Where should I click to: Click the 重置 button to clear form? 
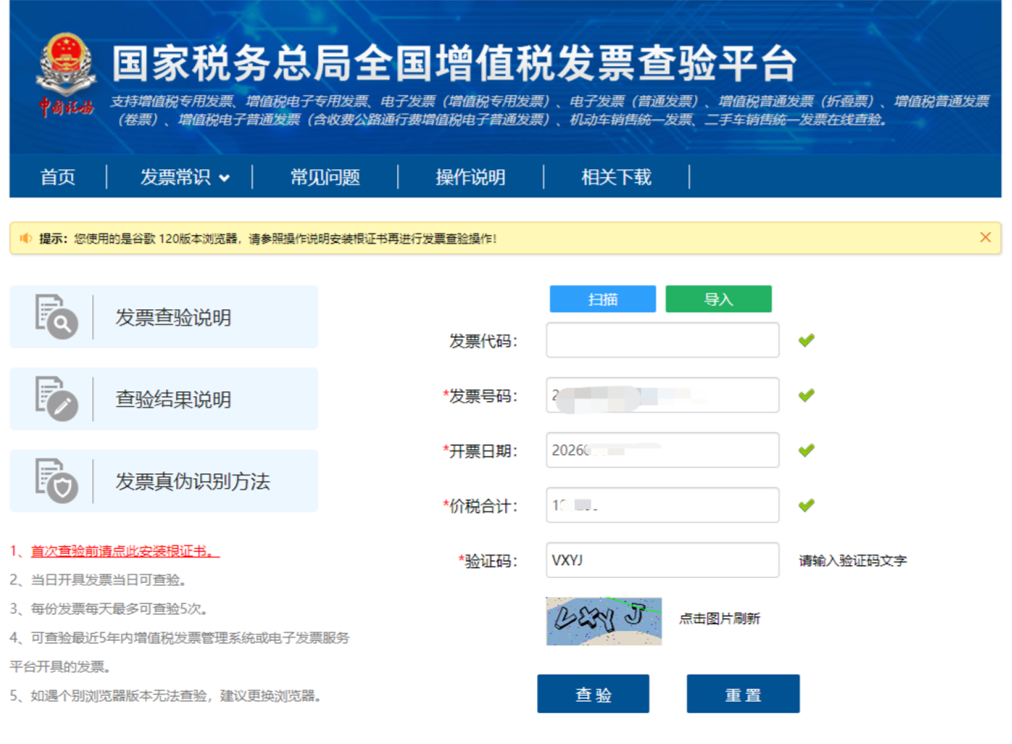(x=743, y=694)
